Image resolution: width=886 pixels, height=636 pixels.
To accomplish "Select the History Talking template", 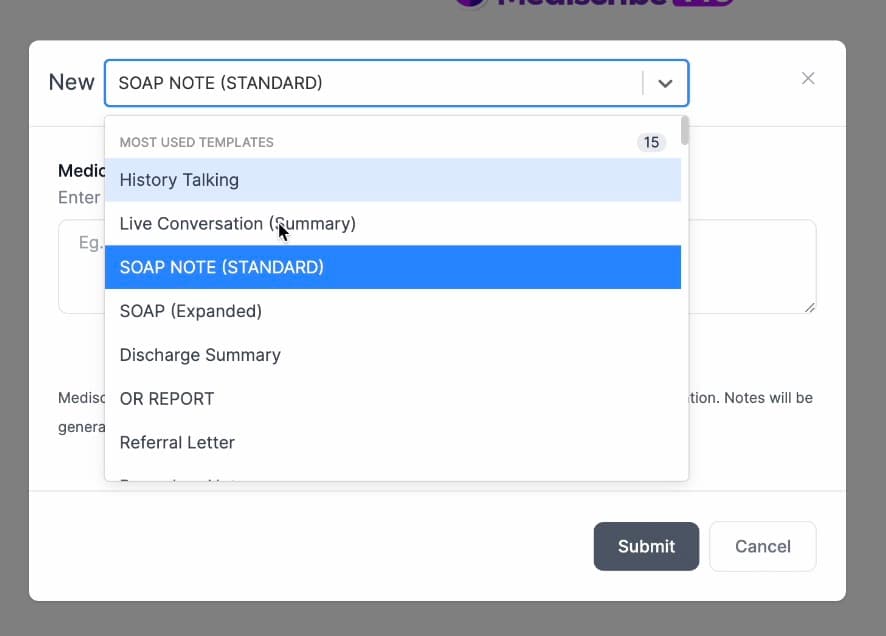I will (178, 180).
